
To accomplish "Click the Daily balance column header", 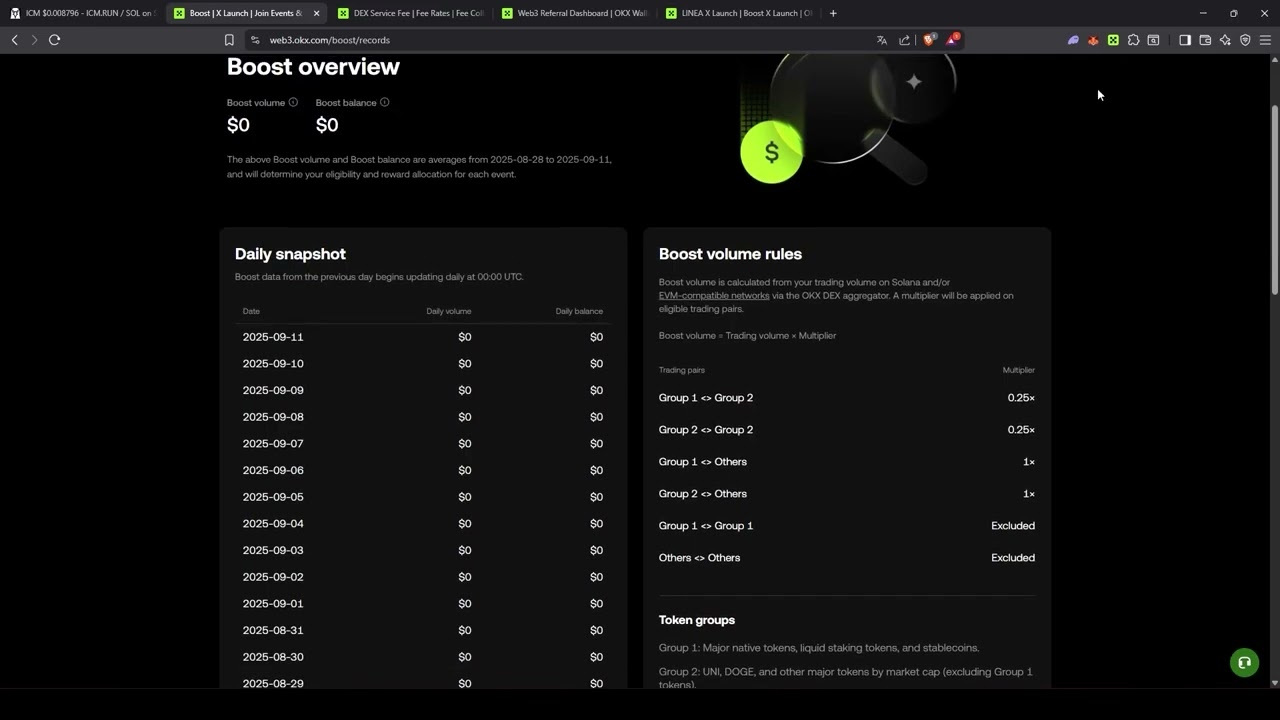I will 579,311.
